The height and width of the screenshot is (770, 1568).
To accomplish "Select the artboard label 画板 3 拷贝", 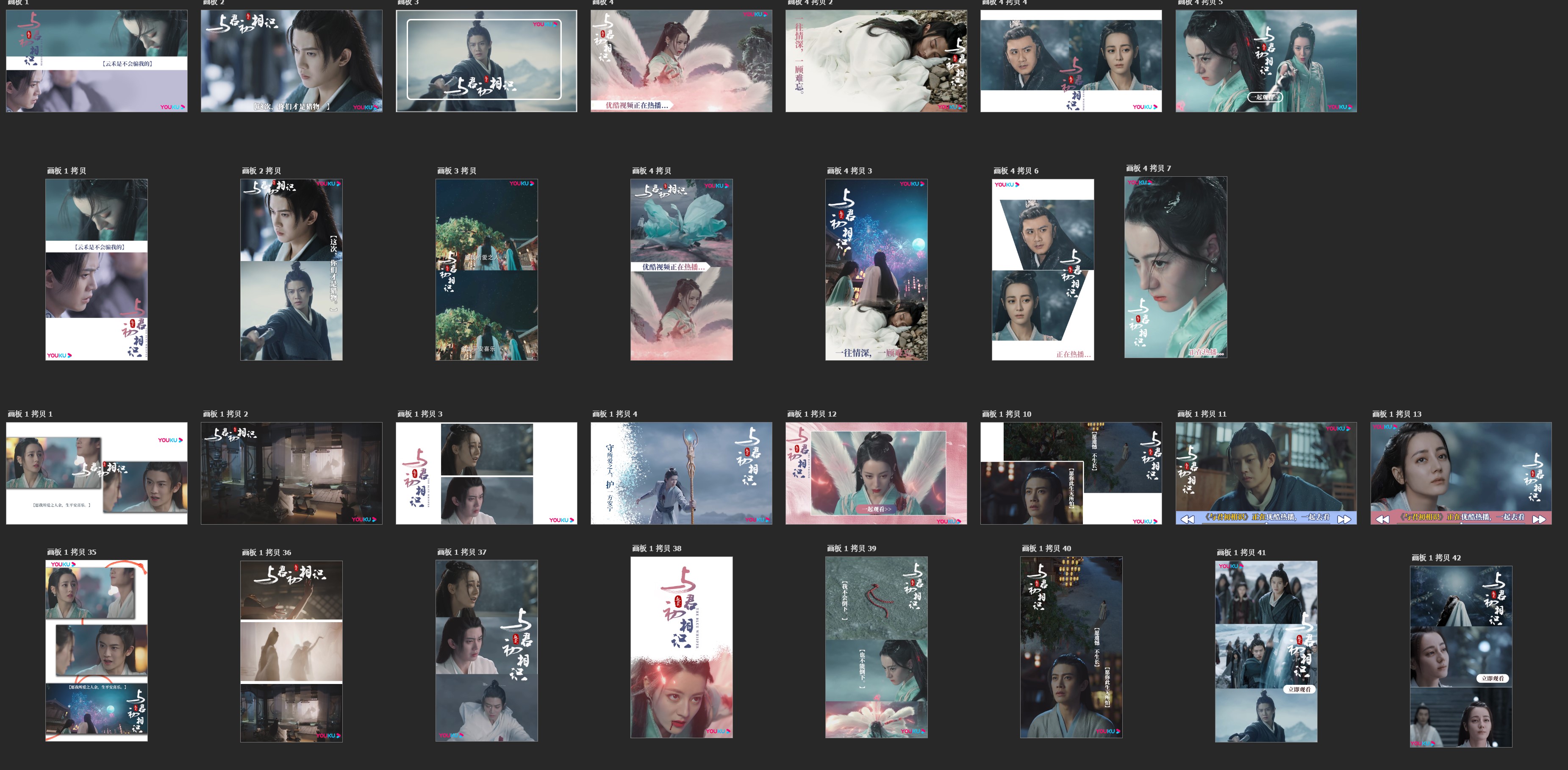I will pyautogui.click(x=457, y=171).
